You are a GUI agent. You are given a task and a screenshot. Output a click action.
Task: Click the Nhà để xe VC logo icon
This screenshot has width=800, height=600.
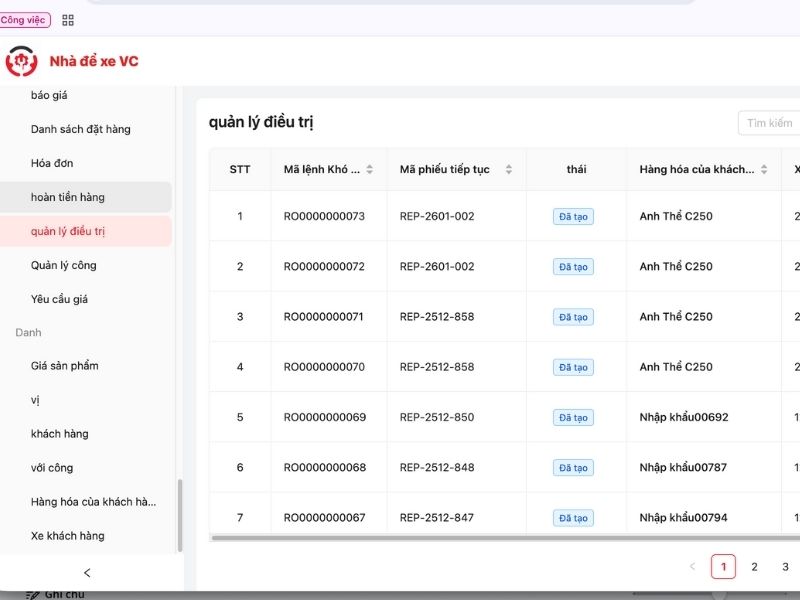[21, 62]
